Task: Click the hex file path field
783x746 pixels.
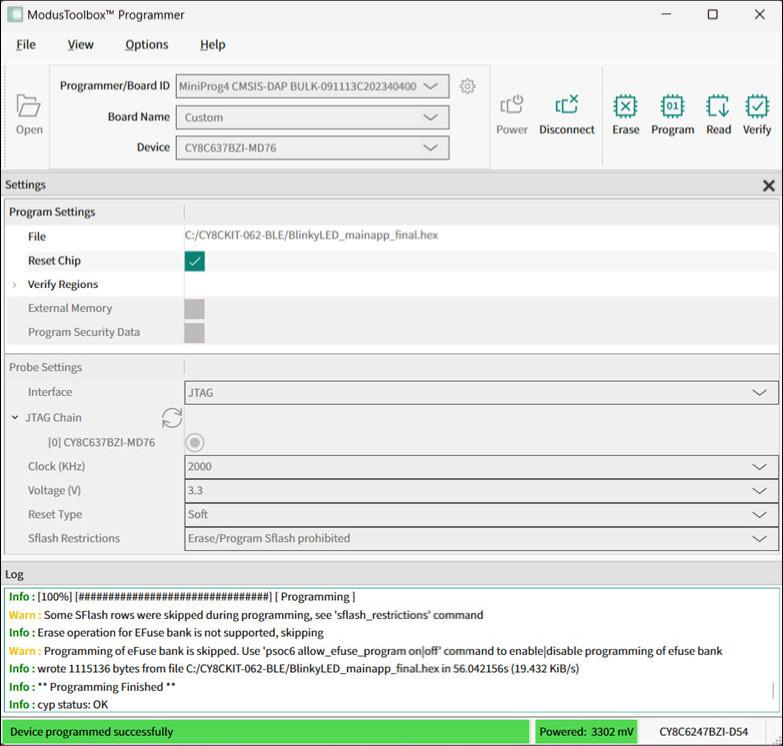Action: coord(481,236)
